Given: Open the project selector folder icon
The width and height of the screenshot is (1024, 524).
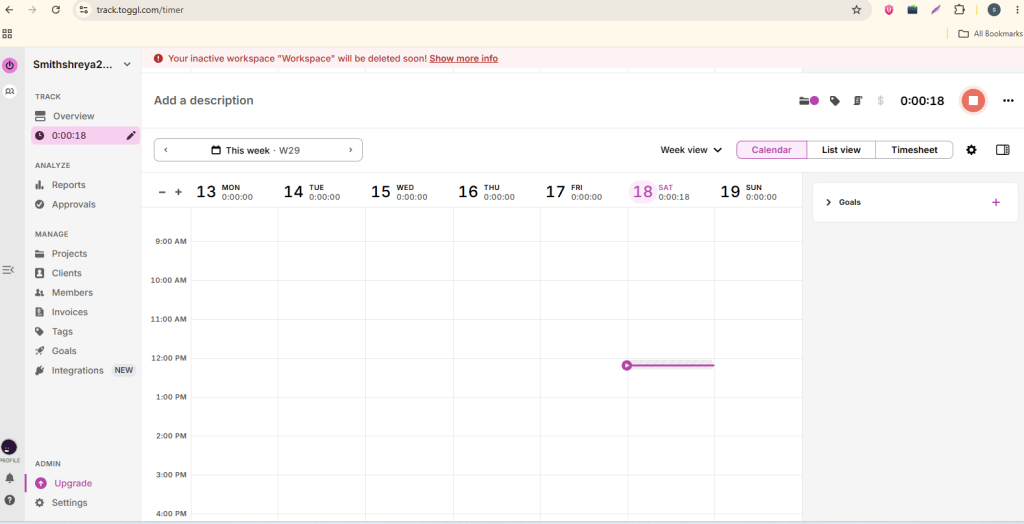Looking at the screenshot, I should (x=809, y=101).
